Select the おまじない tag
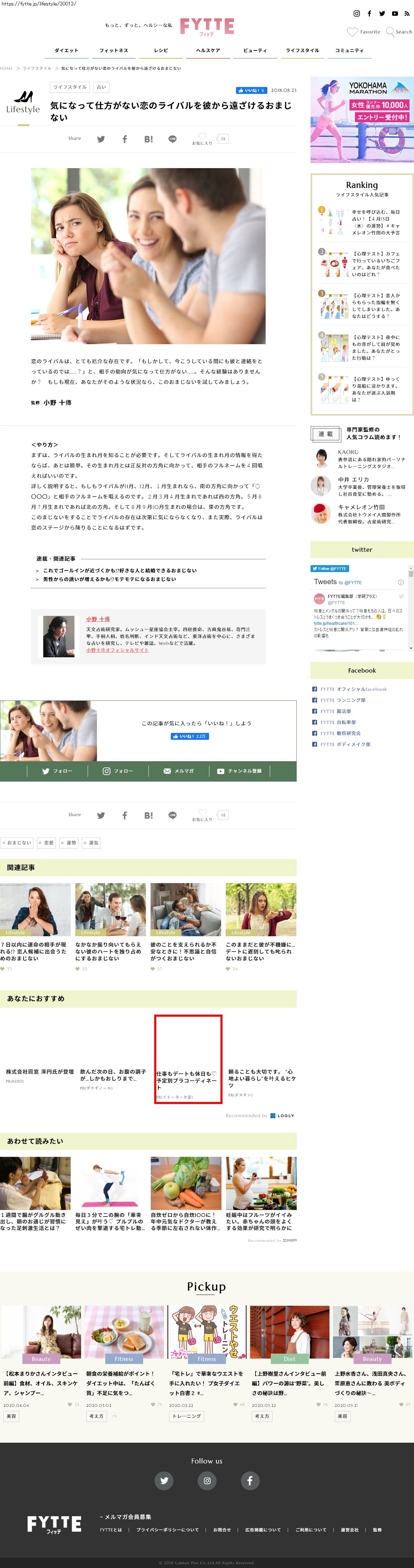 [x=17, y=843]
